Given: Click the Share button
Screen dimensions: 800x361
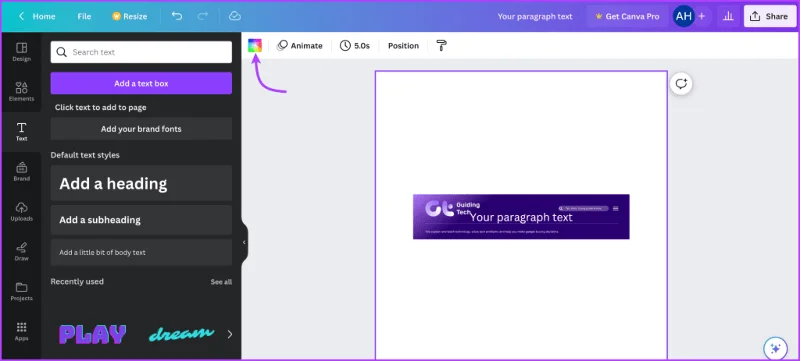Looking at the screenshot, I should (x=769, y=16).
